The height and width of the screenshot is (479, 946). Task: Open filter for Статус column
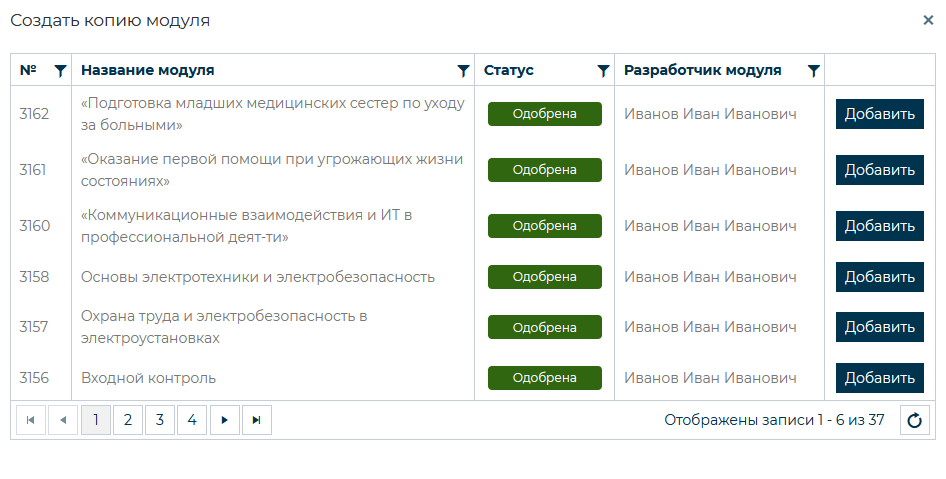(x=603, y=70)
